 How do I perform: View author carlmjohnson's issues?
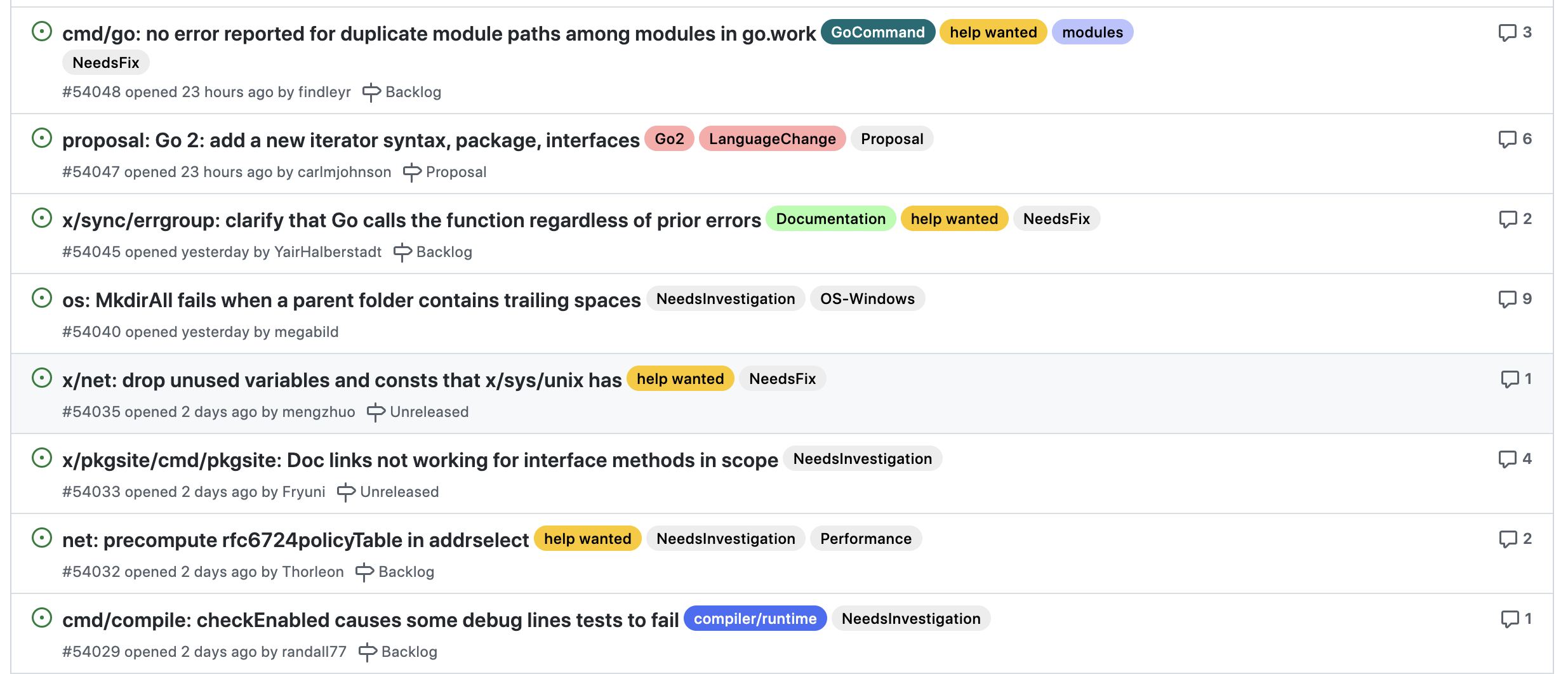344,172
